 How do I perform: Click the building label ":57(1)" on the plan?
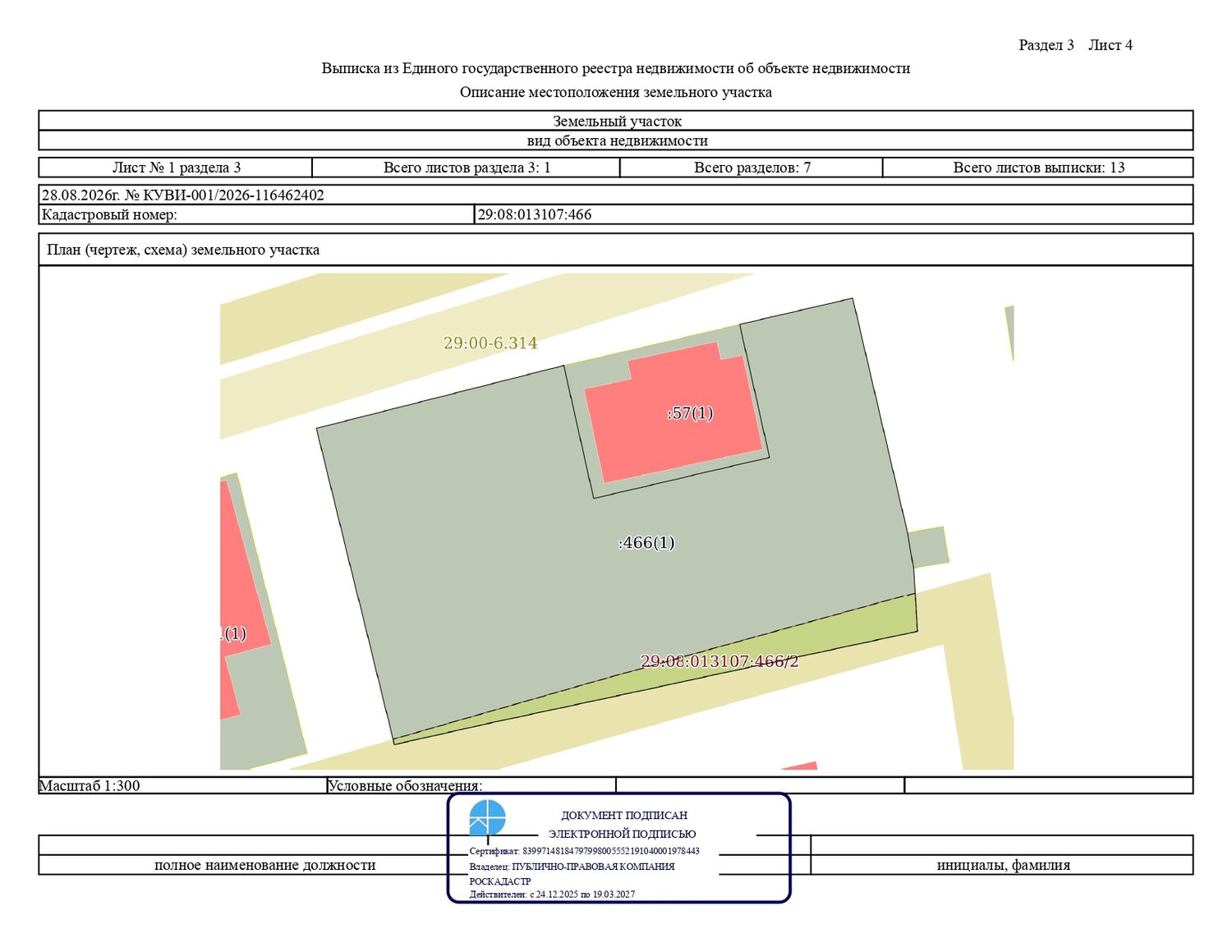690,413
